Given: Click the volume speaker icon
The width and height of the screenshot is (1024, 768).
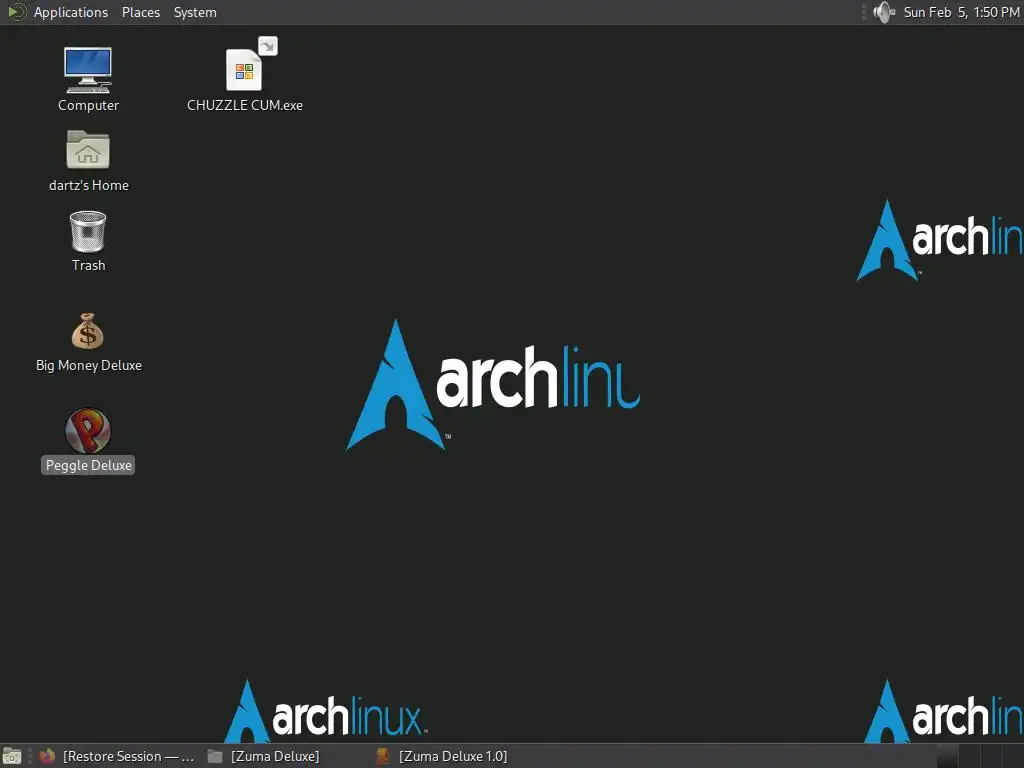Looking at the screenshot, I should (884, 12).
